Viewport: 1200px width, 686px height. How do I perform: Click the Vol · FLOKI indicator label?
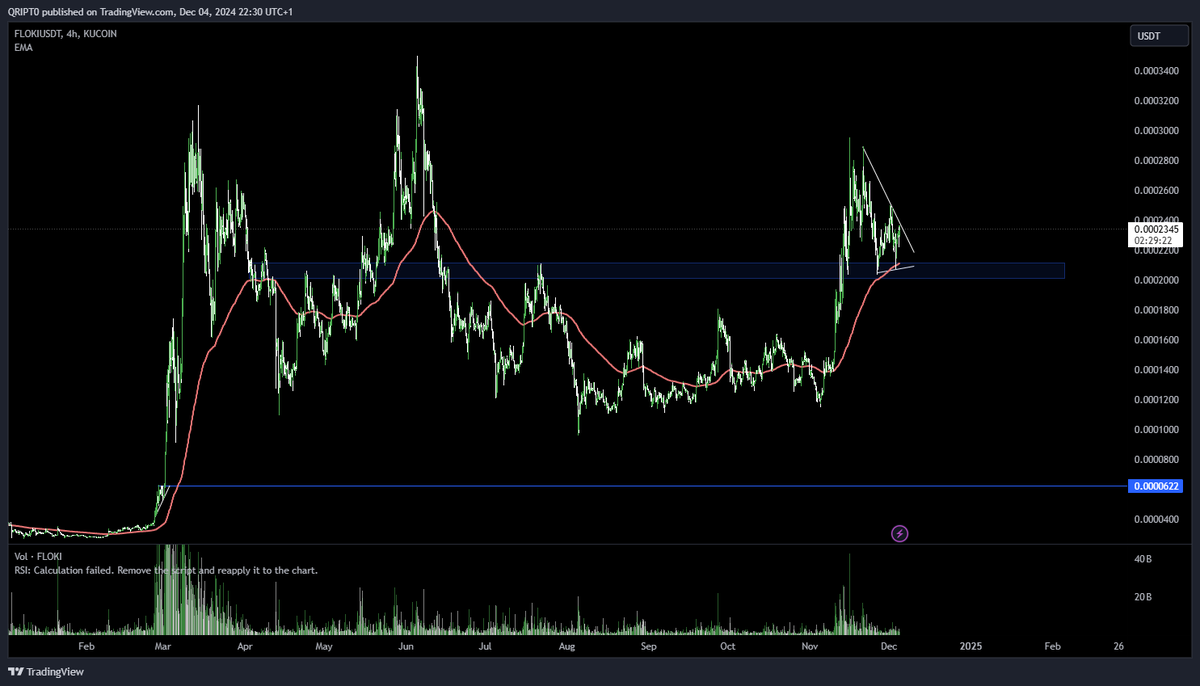(x=36, y=556)
